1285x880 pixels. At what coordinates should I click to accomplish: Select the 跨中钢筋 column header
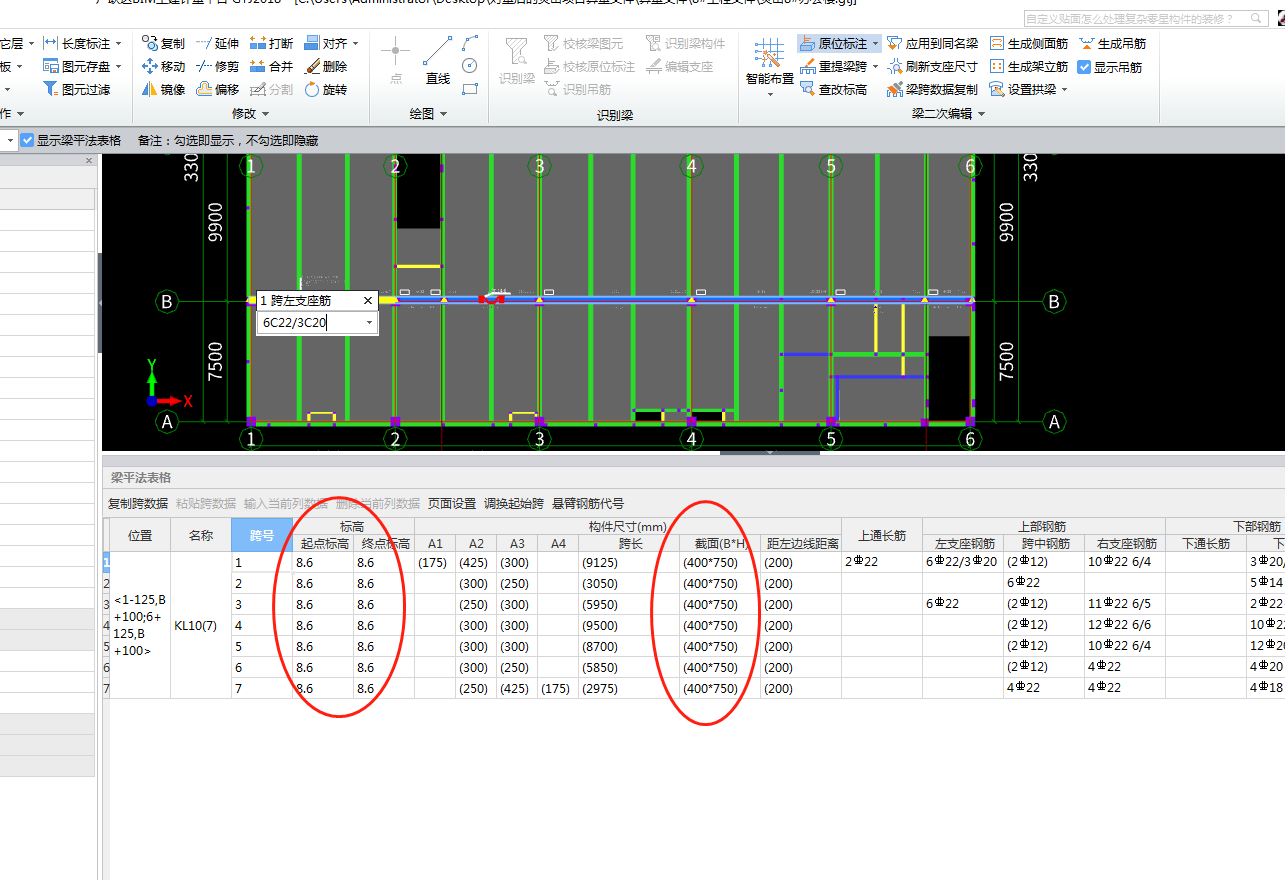point(1045,543)
